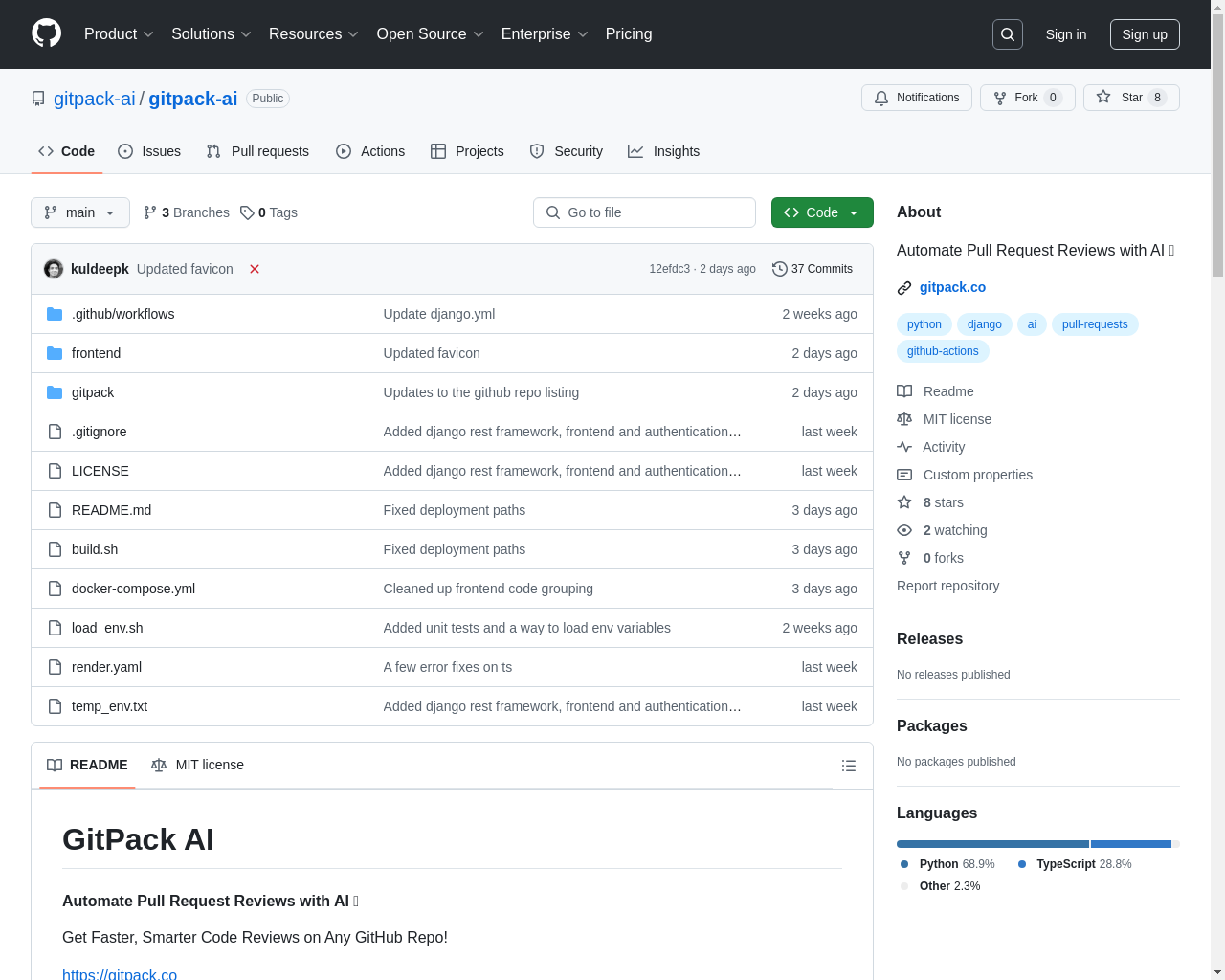The width and height of the screenshot is (1225, 980).
Task: Click the Activity pulse icon
Action: click(904, 447)
